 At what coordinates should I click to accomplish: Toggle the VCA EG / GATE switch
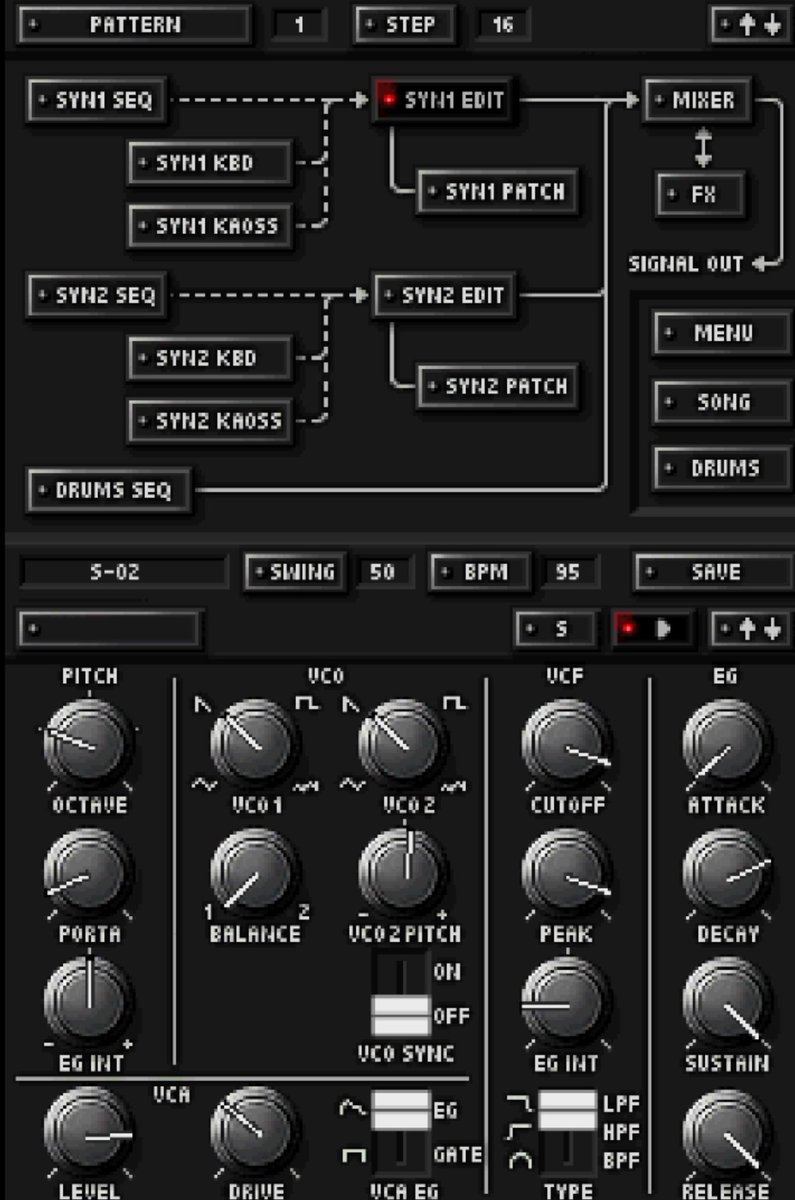click(x=401, y=1132)
